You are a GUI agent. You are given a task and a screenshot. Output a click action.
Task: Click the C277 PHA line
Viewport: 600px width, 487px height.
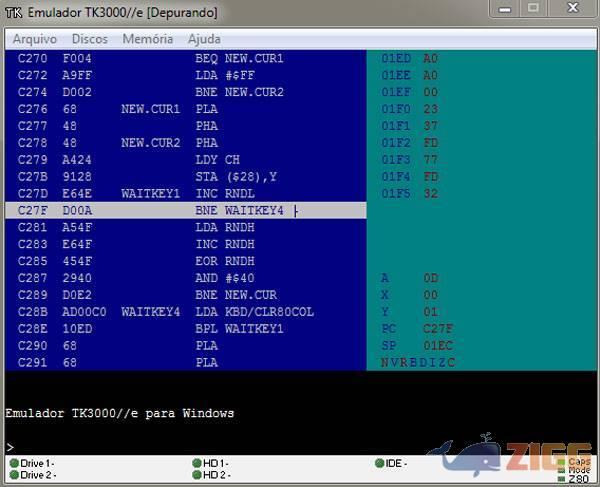(186, 126)
